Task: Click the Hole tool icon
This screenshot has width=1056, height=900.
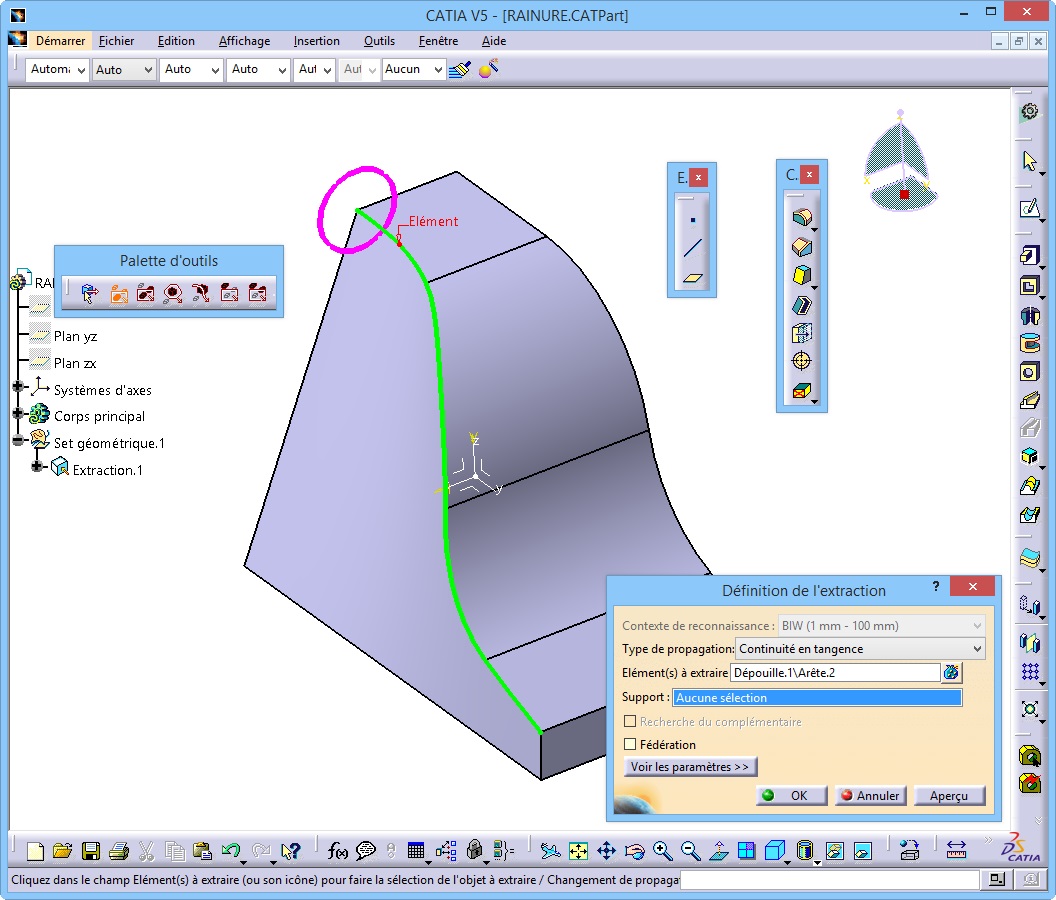Action: pyautogui.click(x=1030, y=373)
